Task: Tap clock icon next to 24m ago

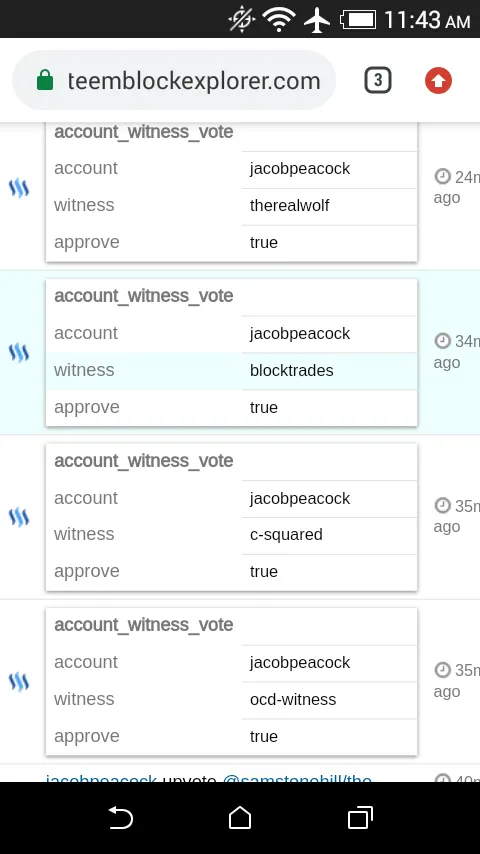Action: click(x=442, y=176)
